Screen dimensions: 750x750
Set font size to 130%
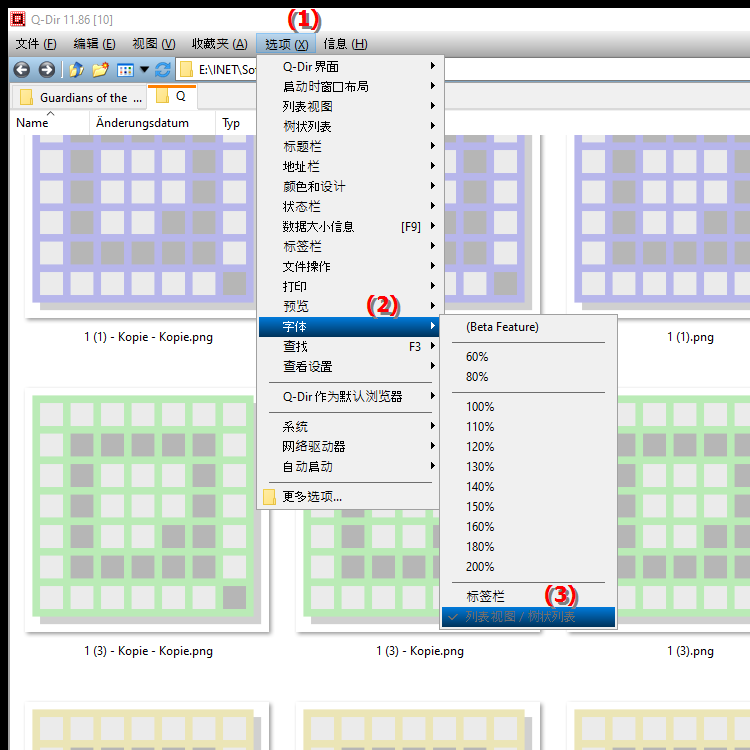(x=529, y=467)
